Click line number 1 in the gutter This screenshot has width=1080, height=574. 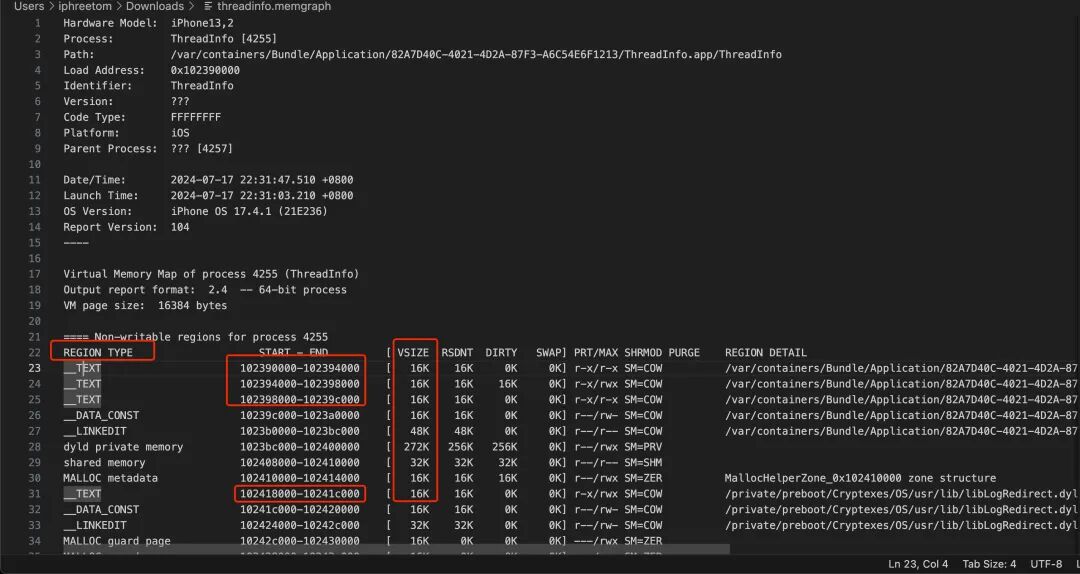tap(37, 23)
